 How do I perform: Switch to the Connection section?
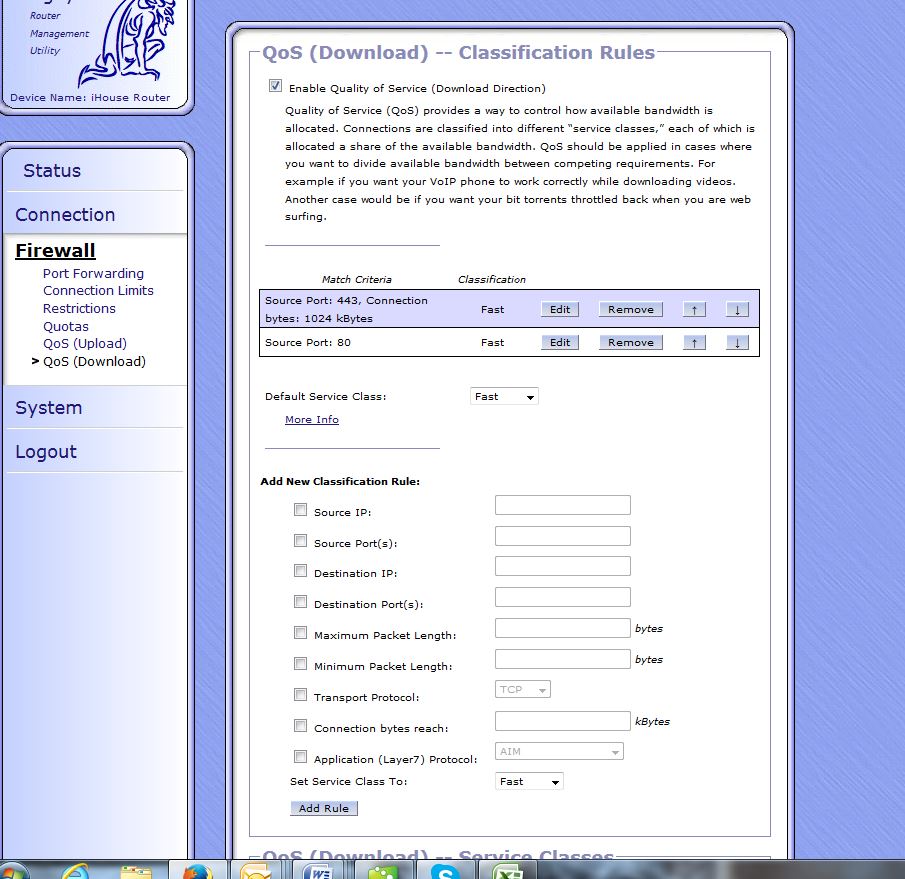point(64,214)
